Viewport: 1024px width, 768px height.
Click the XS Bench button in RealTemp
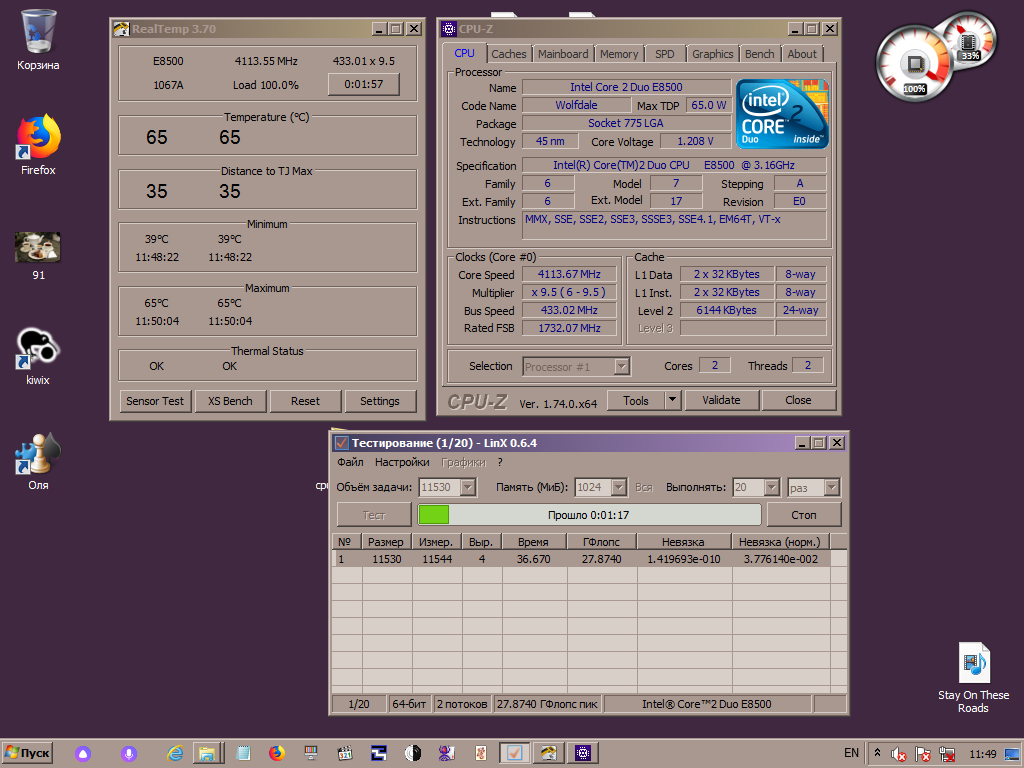[x=230, y=401]
